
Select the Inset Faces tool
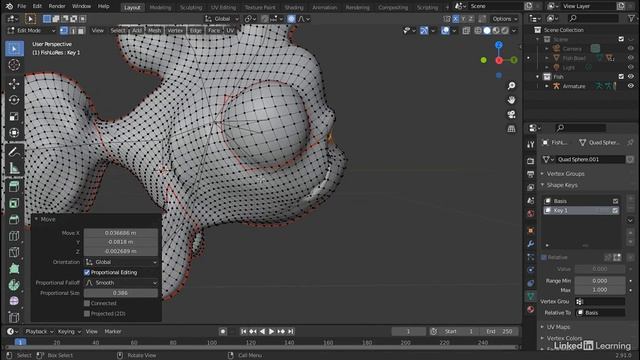tap(14, 203)
